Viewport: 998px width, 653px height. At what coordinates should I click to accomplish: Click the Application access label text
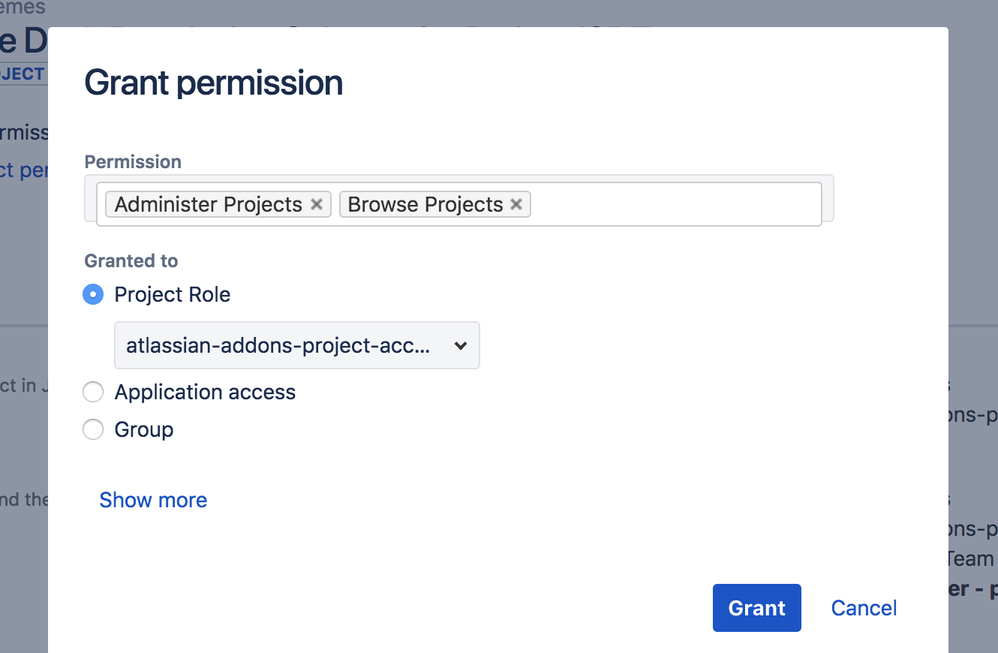click(x=205, y=392)
